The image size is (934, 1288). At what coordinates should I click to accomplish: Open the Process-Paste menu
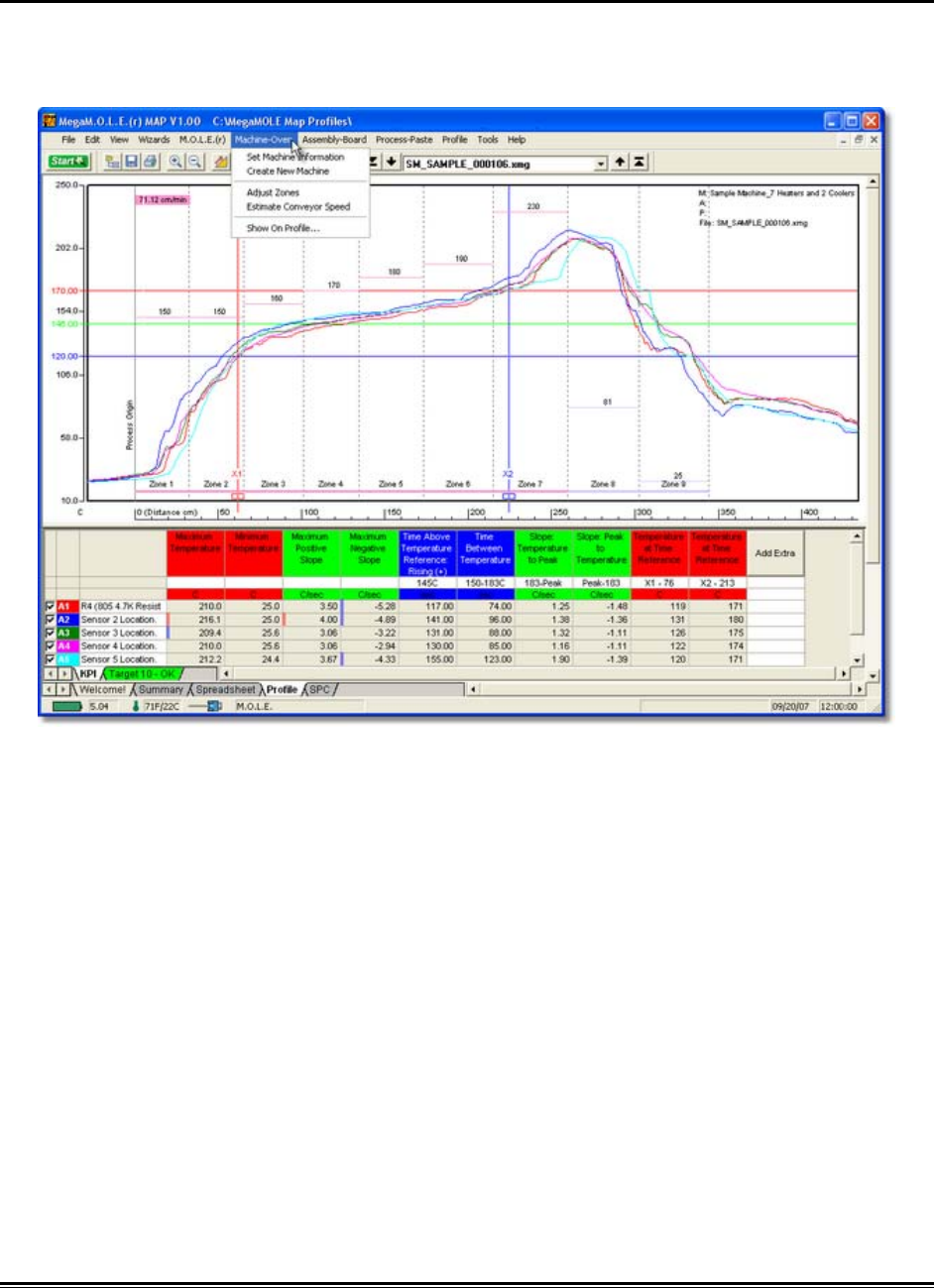(x=404, y=140)
